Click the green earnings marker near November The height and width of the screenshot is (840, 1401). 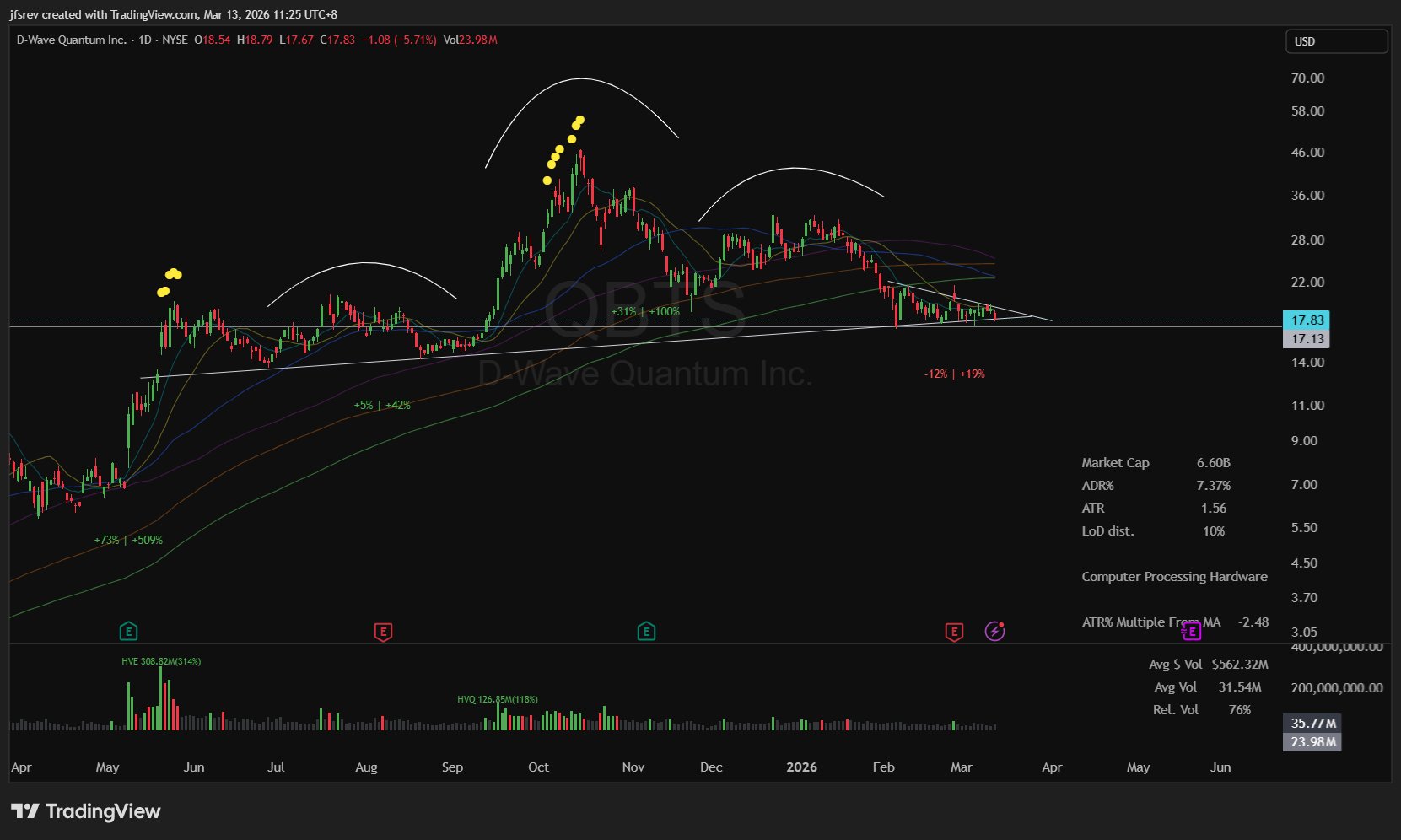tap(646, 631)
